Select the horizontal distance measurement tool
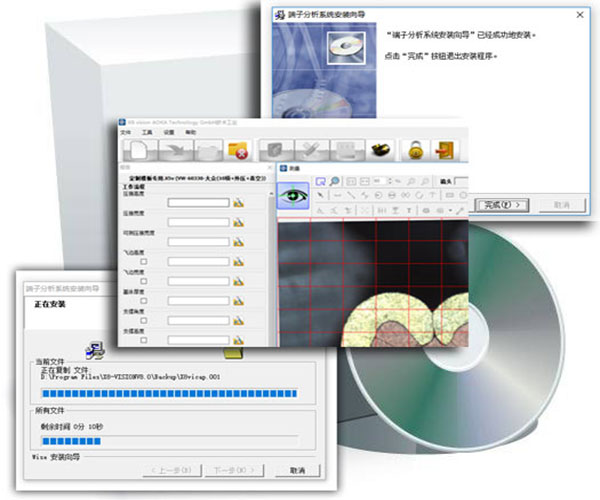 [337, 195]
